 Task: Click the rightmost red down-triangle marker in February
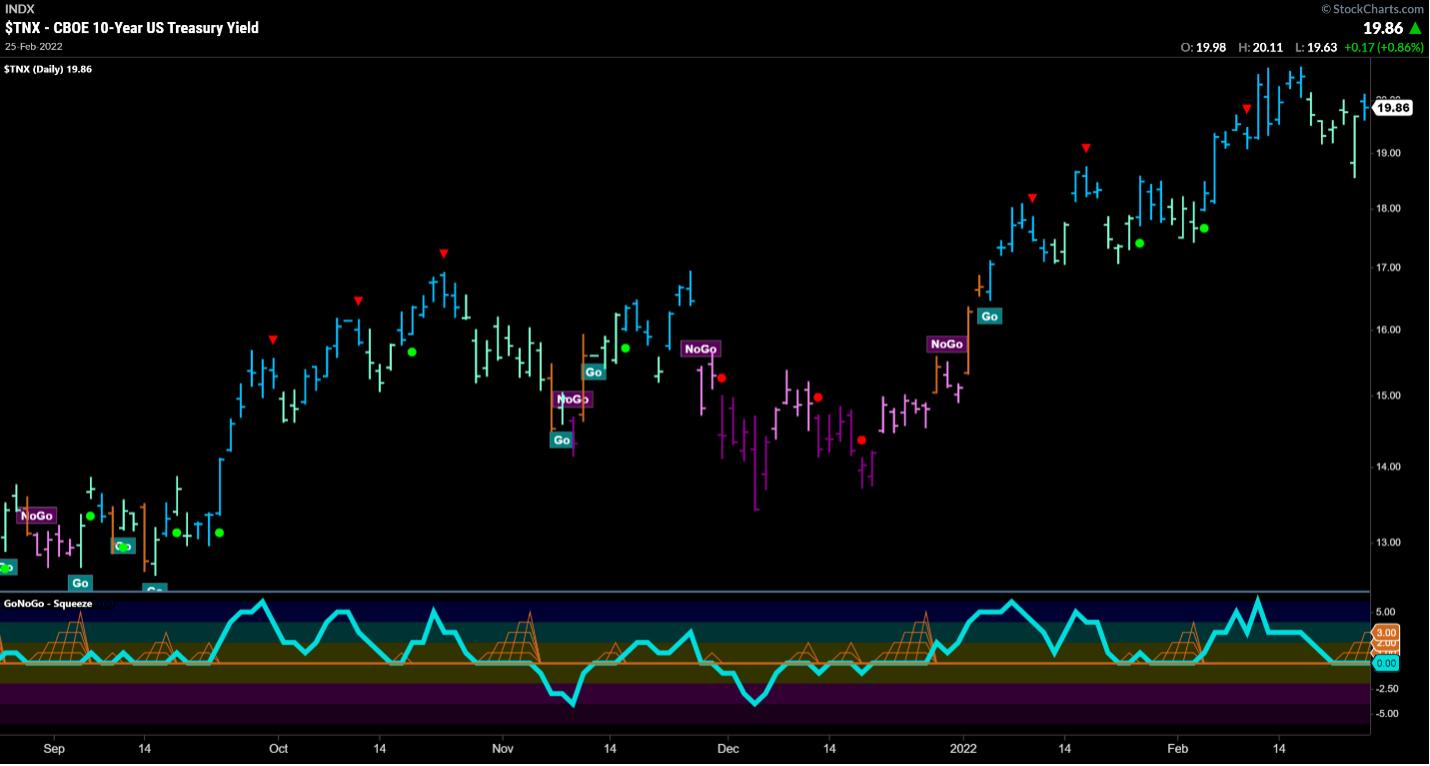(1247, 108)
